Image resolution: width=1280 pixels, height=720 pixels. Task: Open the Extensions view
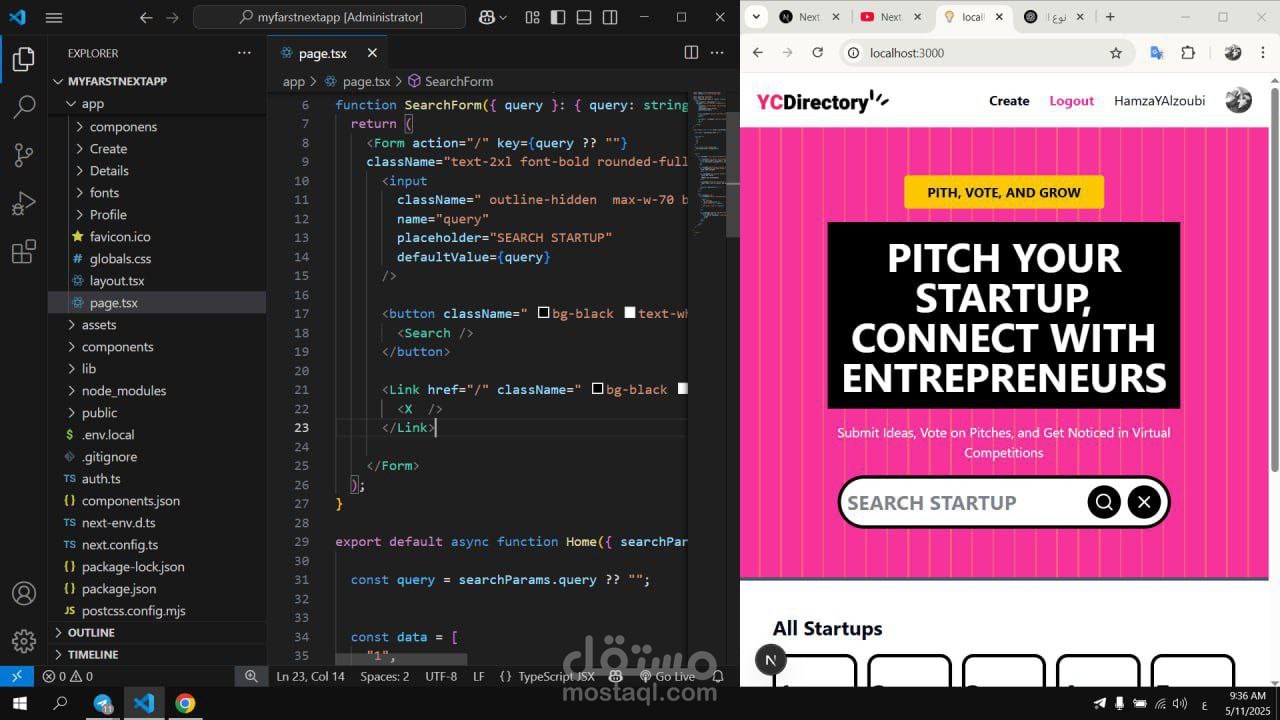pos(24,252)
